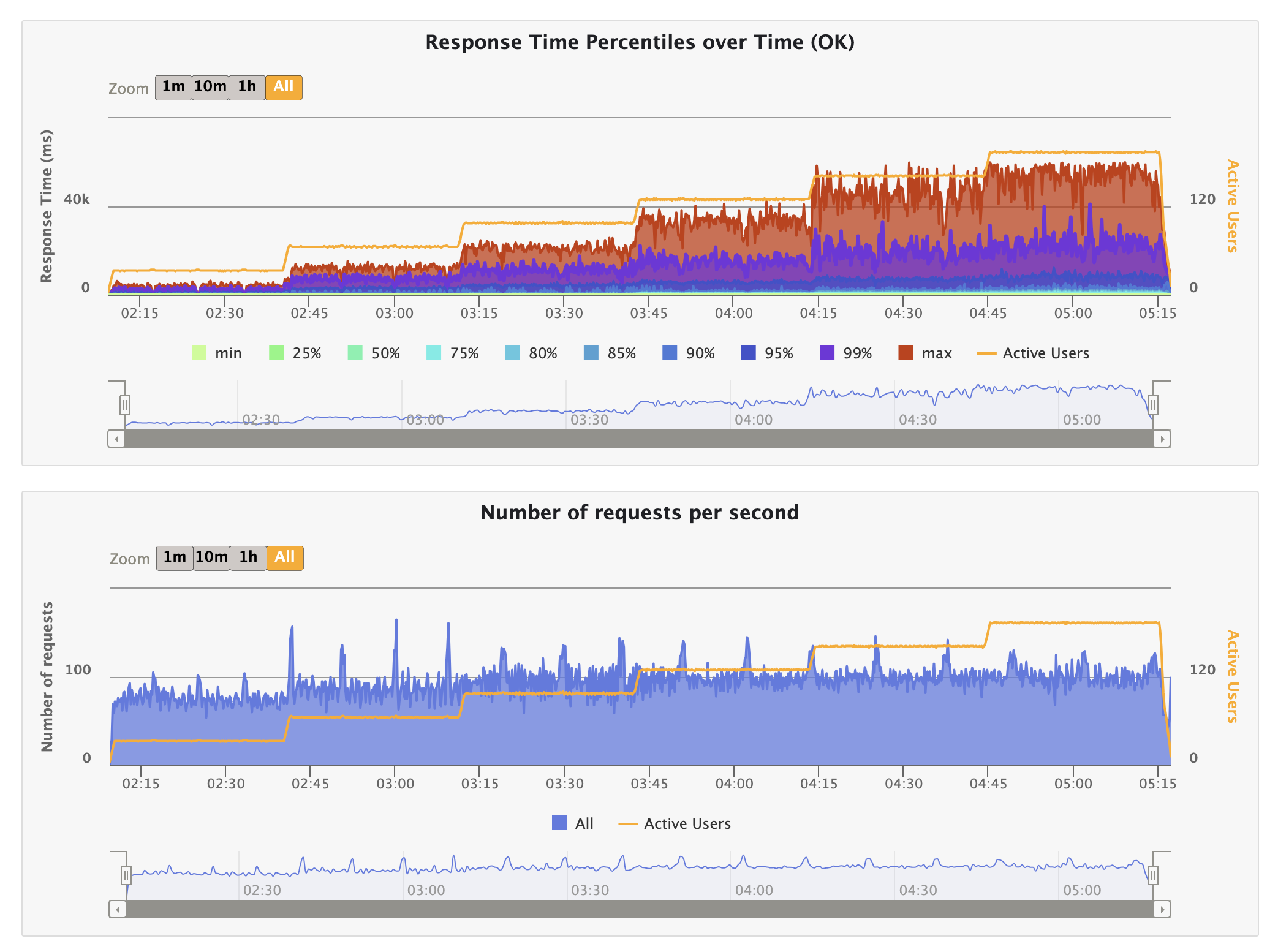The width and height of the screenshot is (1278, 952).
Task: Select 1h zoom on response time chart
Action: click(x=247, y=87)
